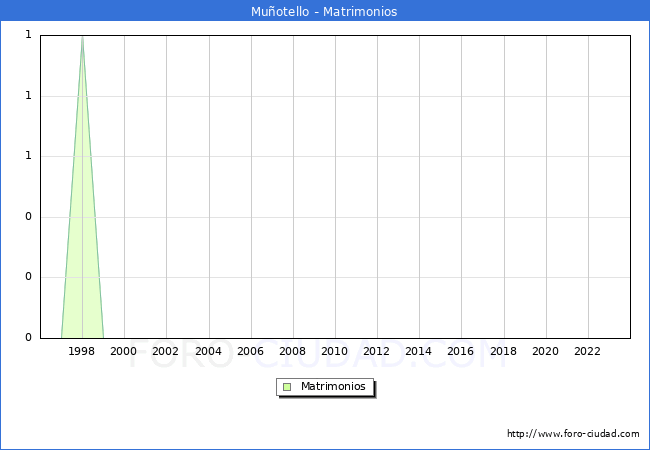This screenshot has height=450, width=650.
Task: Click the 1998 x-axis label
Action: tap(82, 352)
